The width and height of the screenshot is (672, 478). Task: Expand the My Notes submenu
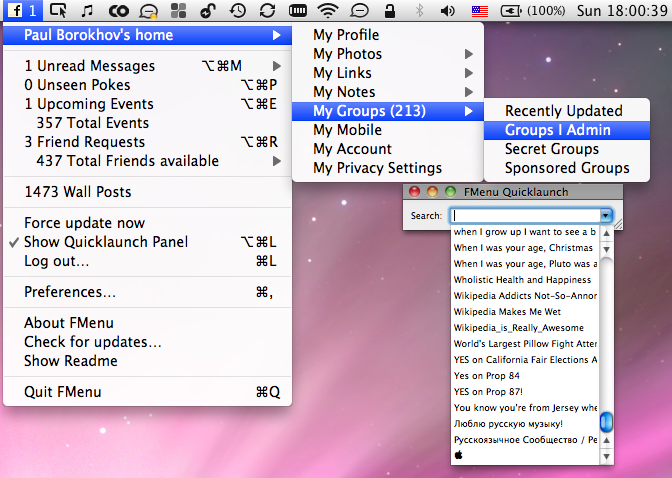388,92
